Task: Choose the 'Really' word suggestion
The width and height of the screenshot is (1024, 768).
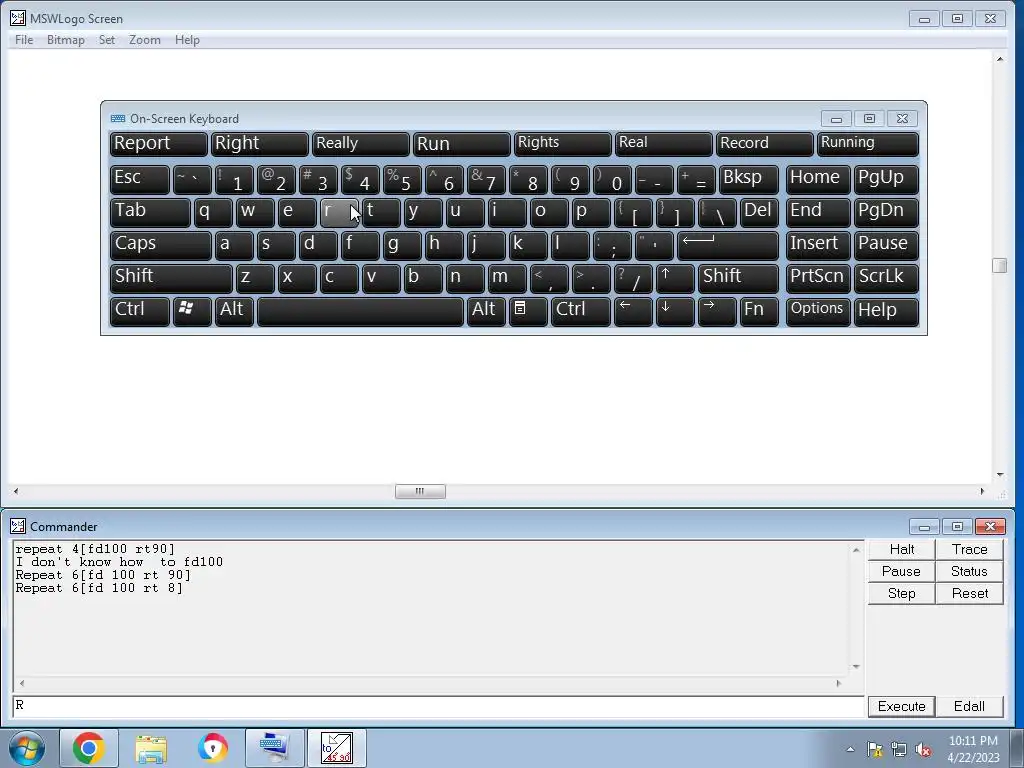Action: coord(360,144)
